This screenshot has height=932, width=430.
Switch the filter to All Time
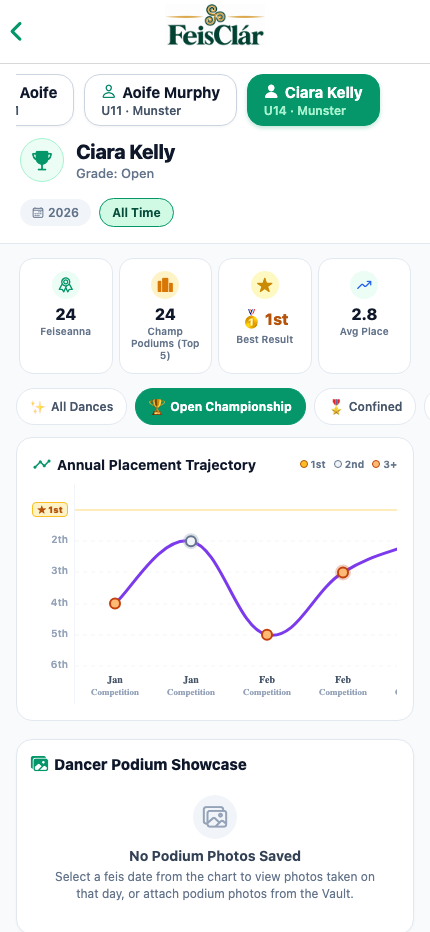136,213
